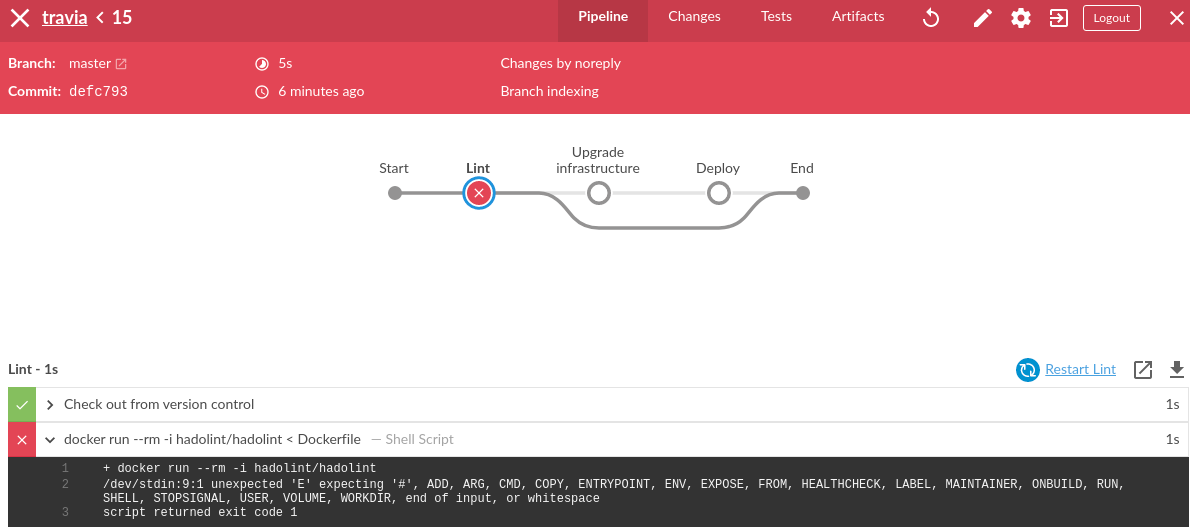
Task: Open the travia pipeline link
Action: (x=65, y=17)
